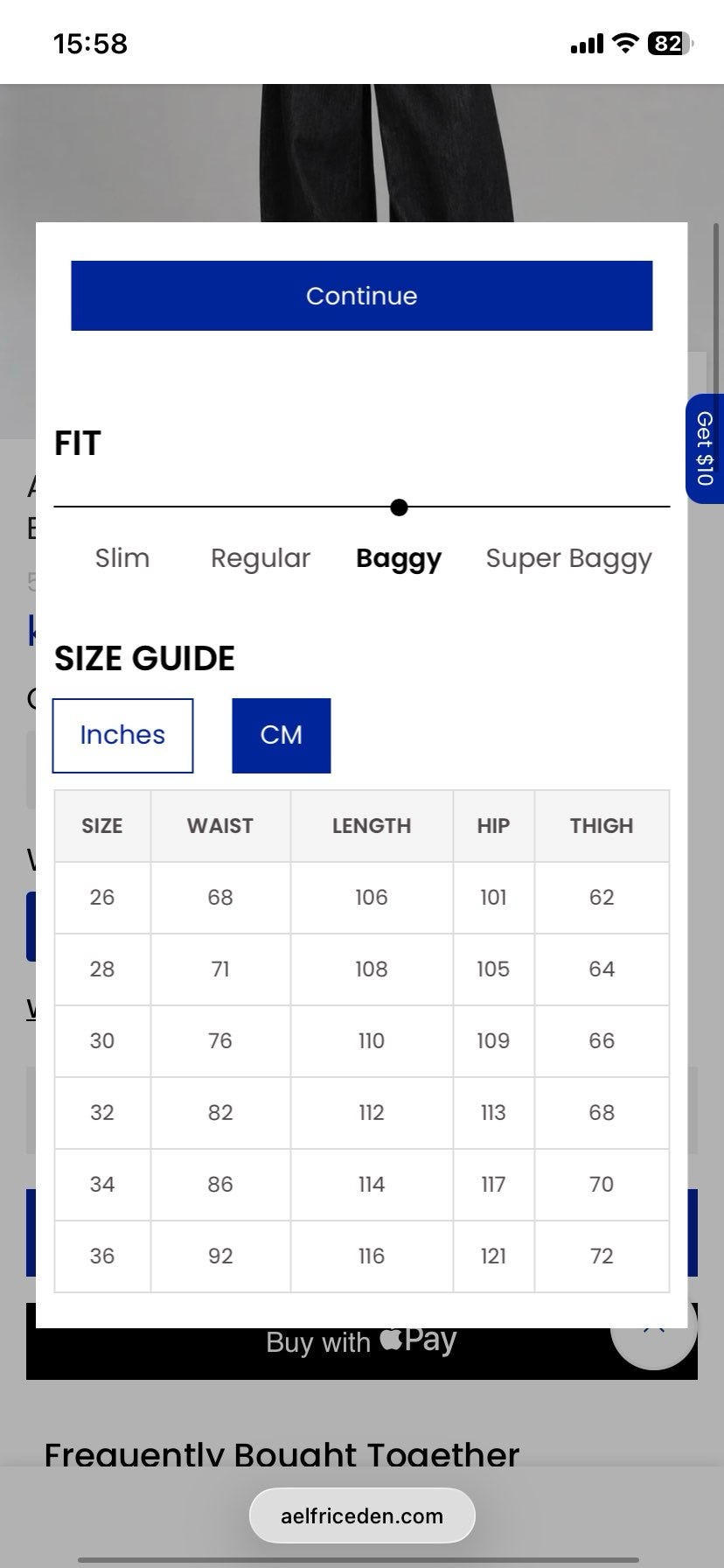Click the size 32 table row
Image resolution: width=724 pixels, height=1568 pixels.
tap(362, 1112)
